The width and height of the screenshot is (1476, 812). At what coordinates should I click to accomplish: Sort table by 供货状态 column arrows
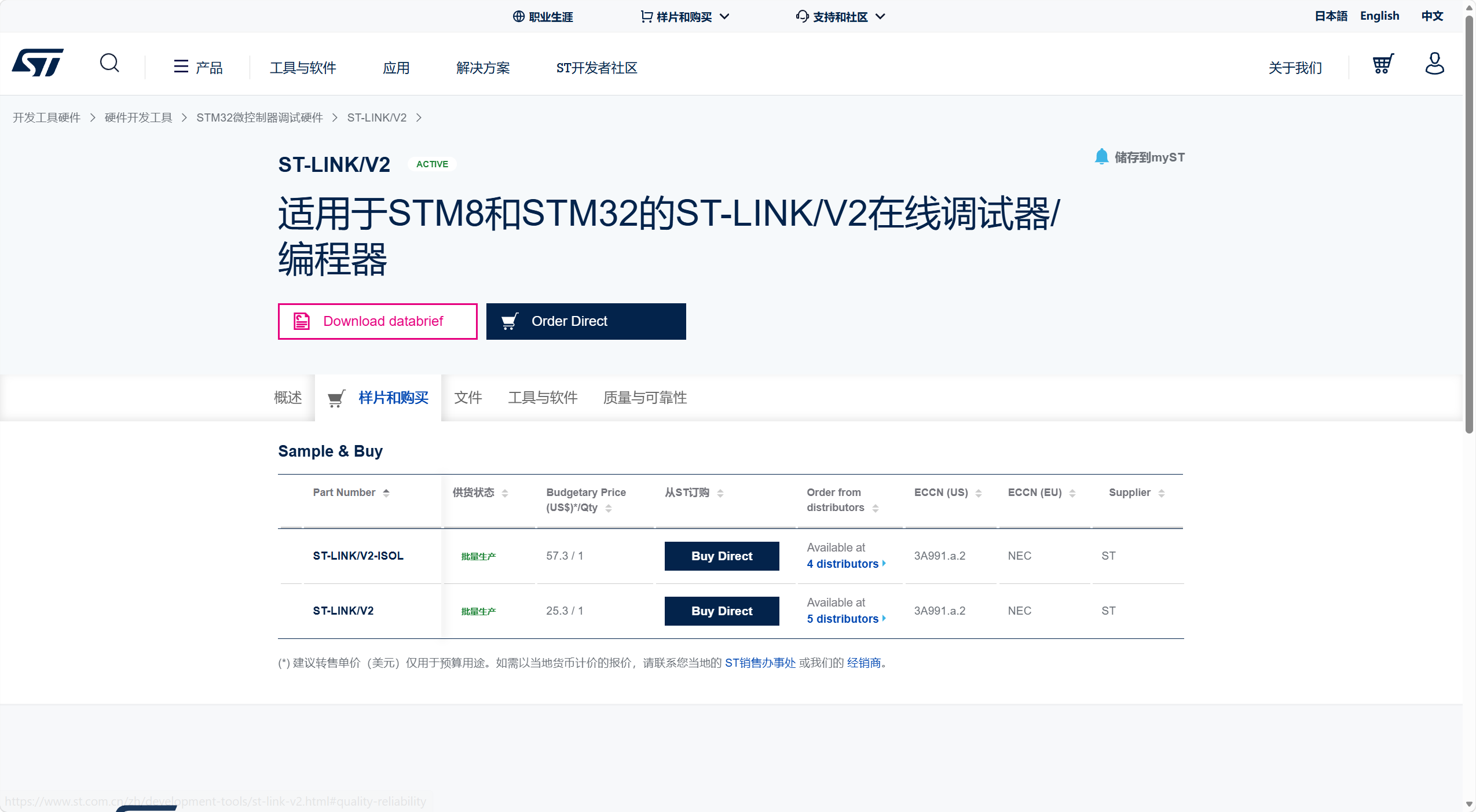pos(505,493)
